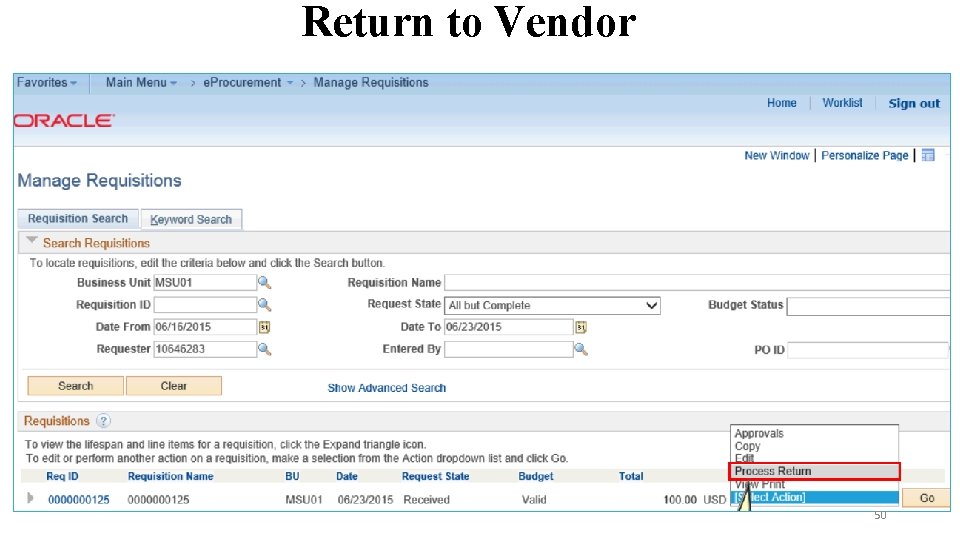The height and width of the screenshot is (540, 960).
Task: Collapse the Search Requisitions section
Action: 32,241
